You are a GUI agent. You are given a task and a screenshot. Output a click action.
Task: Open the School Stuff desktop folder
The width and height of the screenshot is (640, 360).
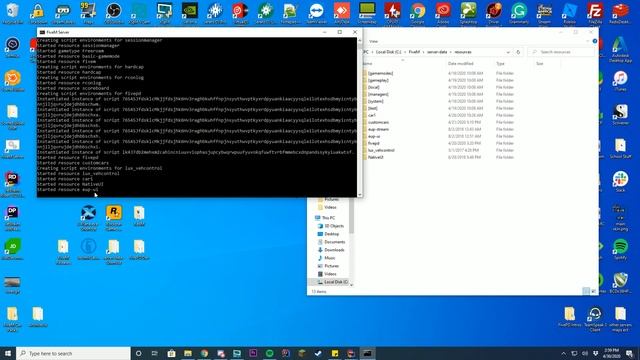tap(620, 148)
